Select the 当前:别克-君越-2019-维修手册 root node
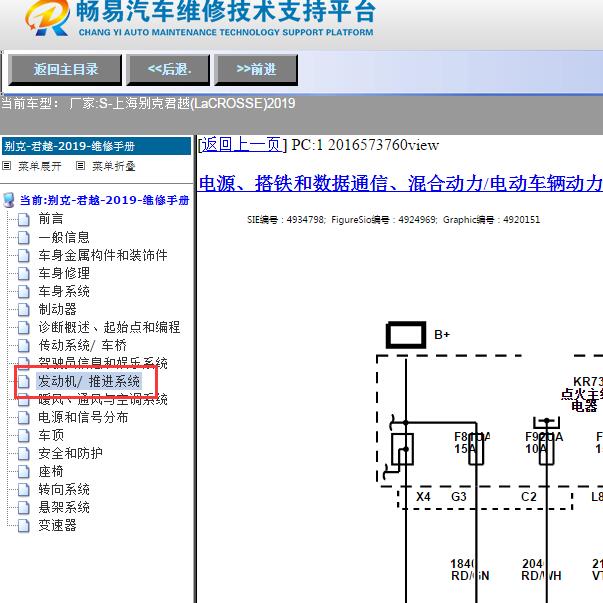 pyautogui.click(x=105, y=200)
